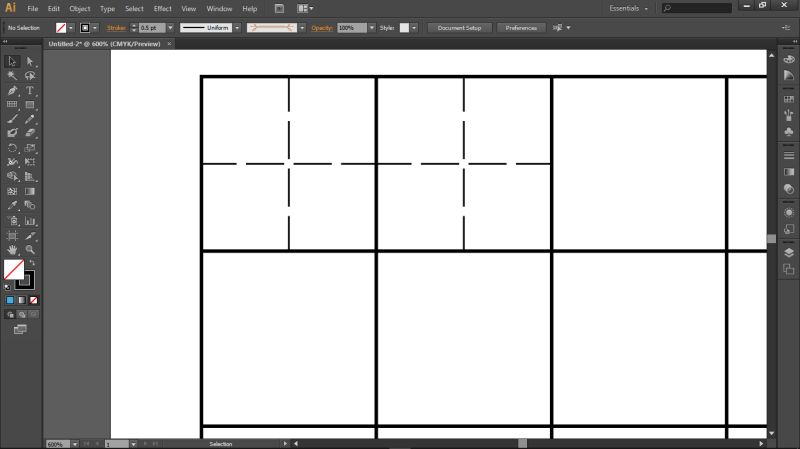The height and width of the screenshot is (449, 800).
Task: Select the Eraser tool
Action: click(x=30, y=133)
